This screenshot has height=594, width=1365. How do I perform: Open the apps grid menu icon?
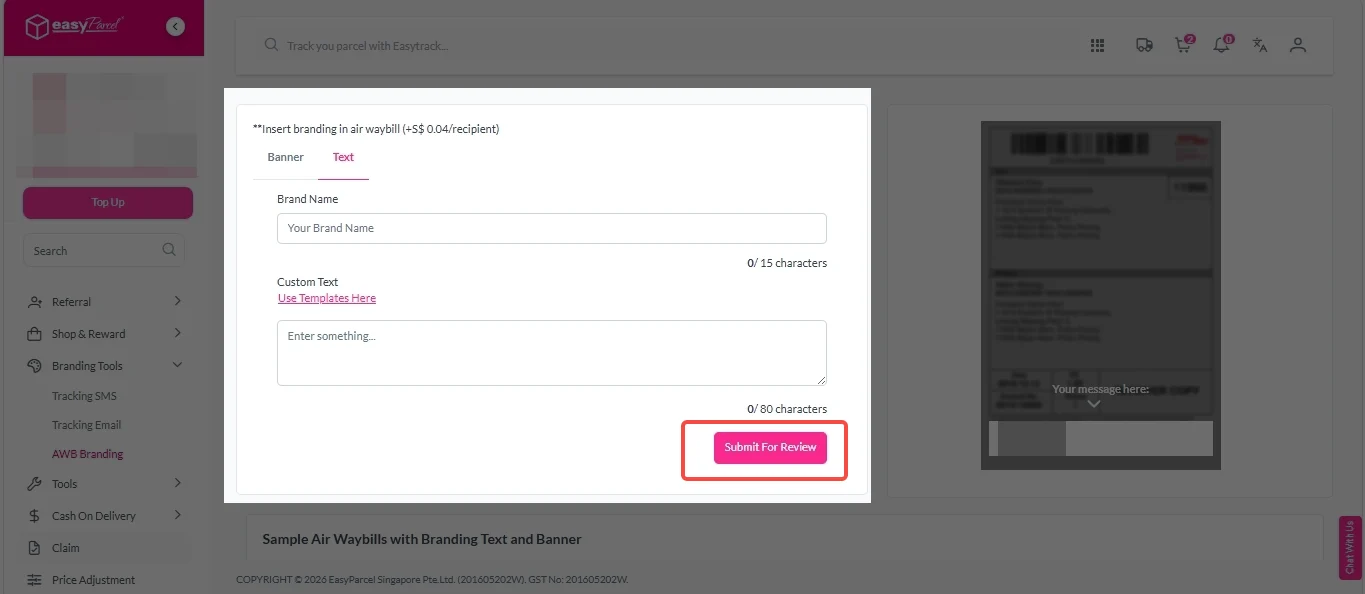(x=1097, y=45)
